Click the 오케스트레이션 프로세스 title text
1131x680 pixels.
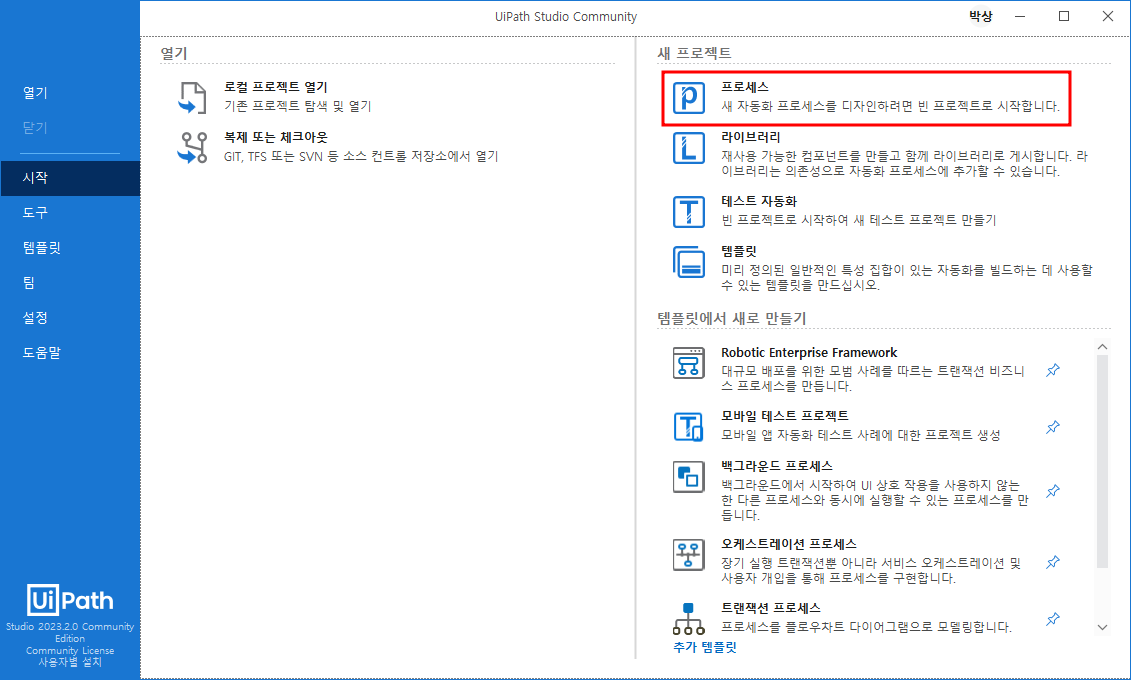click(x=789, y=544)
